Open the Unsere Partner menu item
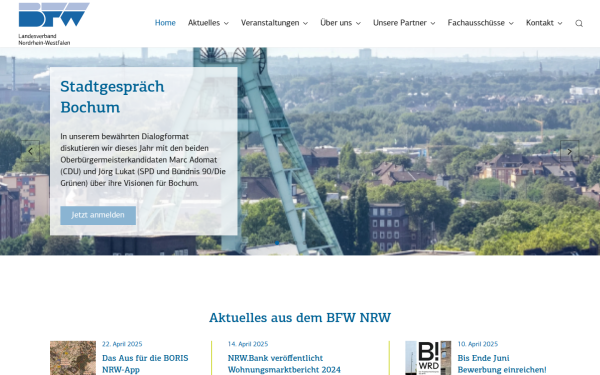The height and width of the screenshot is (375, 600). 400,23
